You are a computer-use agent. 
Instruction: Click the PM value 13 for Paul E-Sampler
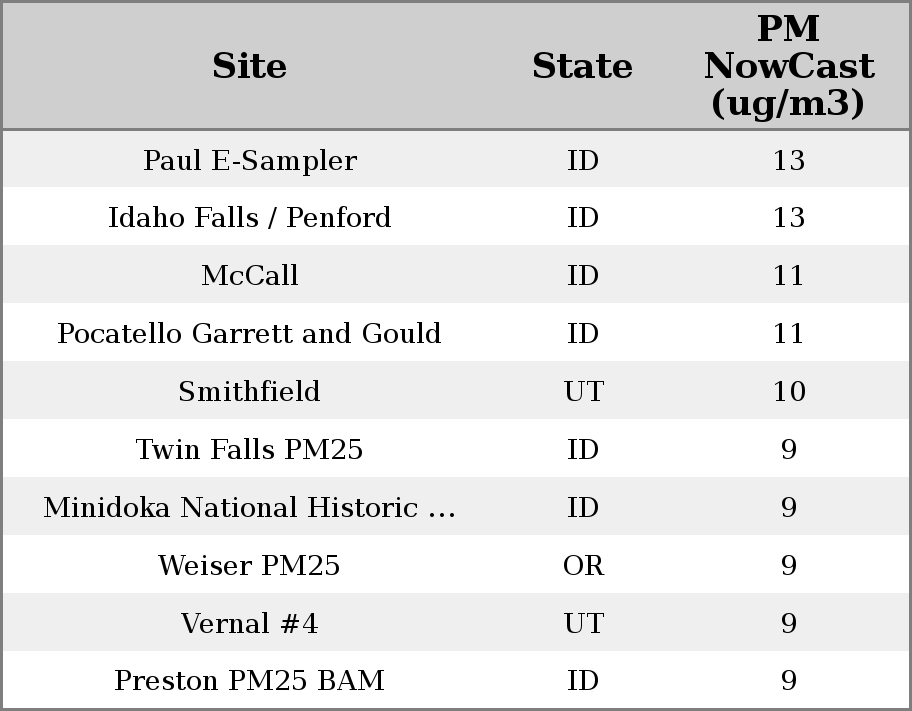[788, 160]
